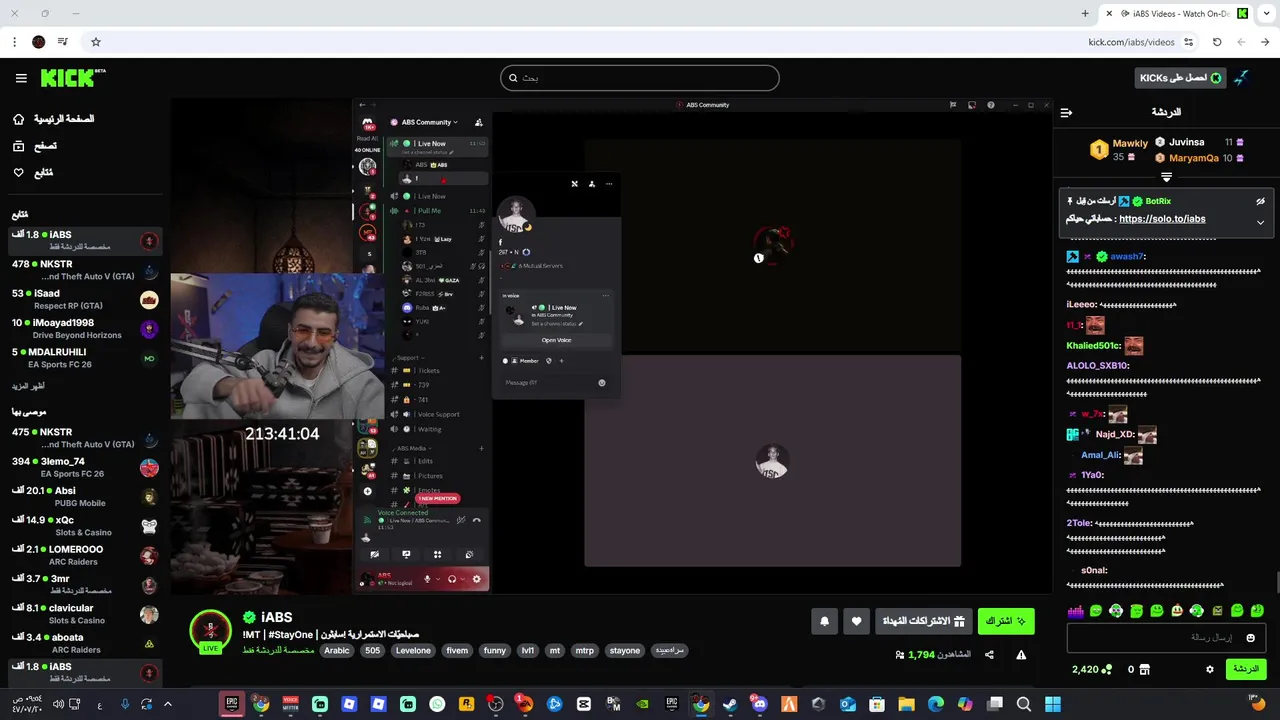The image size is (1280, 720).
Task: Expand the pinned message chevron
Action: click(x=1260, y=222)
